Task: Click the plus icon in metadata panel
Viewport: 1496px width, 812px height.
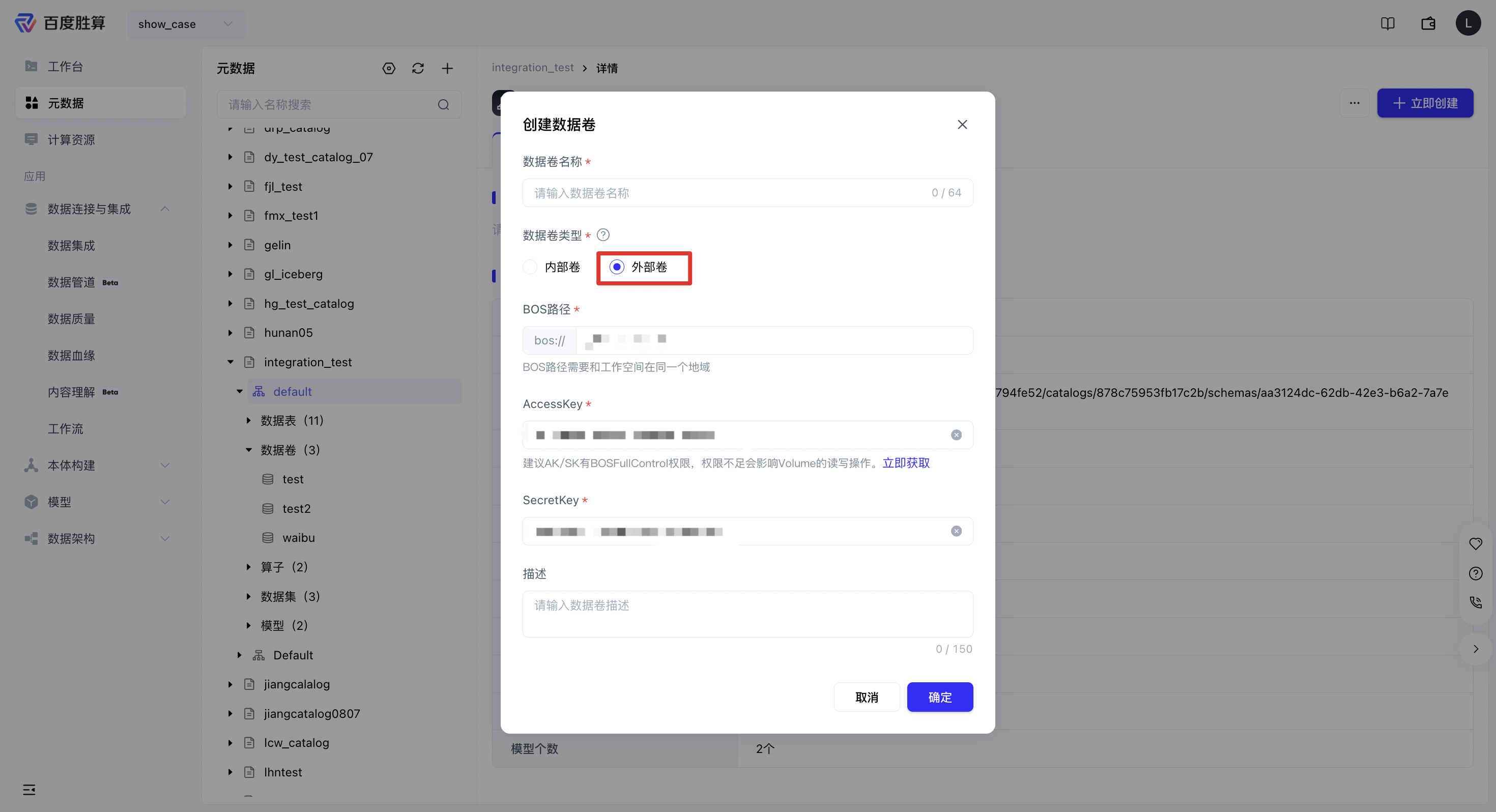Action: (447, 69)
